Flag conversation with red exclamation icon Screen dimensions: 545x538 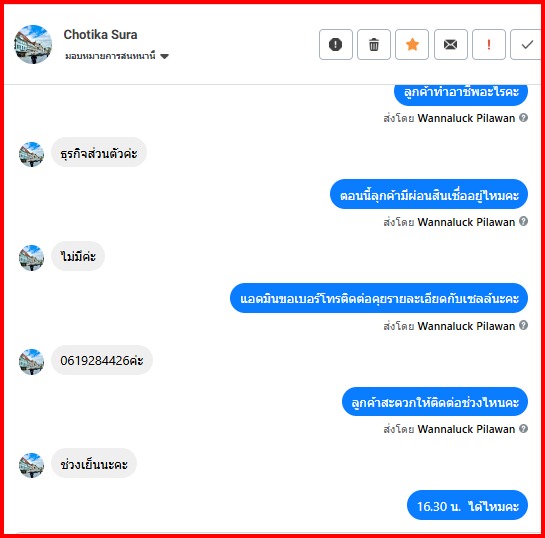(x=489, y=44)
